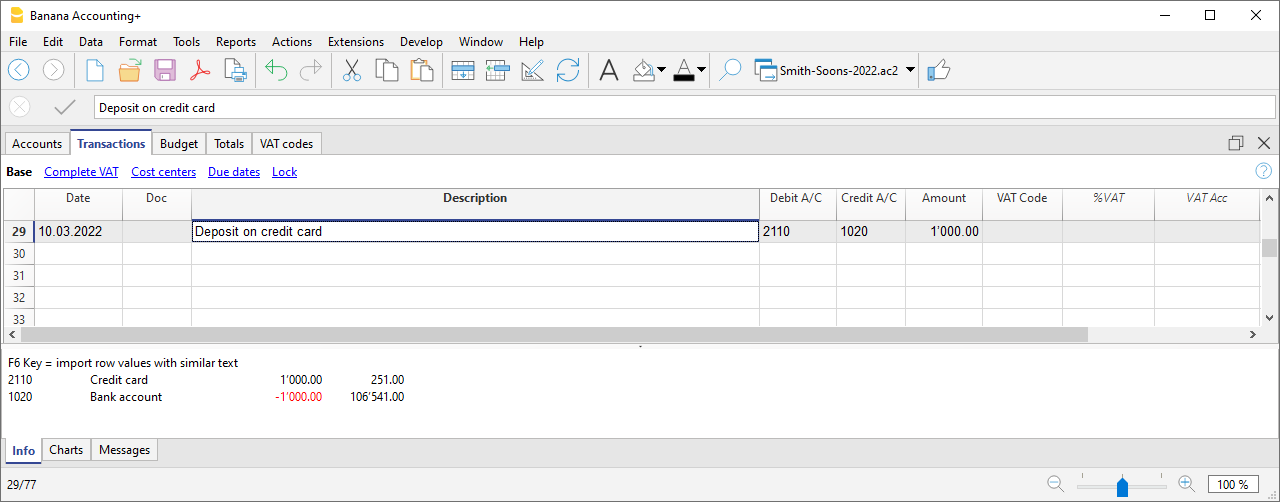Open the Reports menu
Screen dimensions: 1280x502
click(236, 42)
